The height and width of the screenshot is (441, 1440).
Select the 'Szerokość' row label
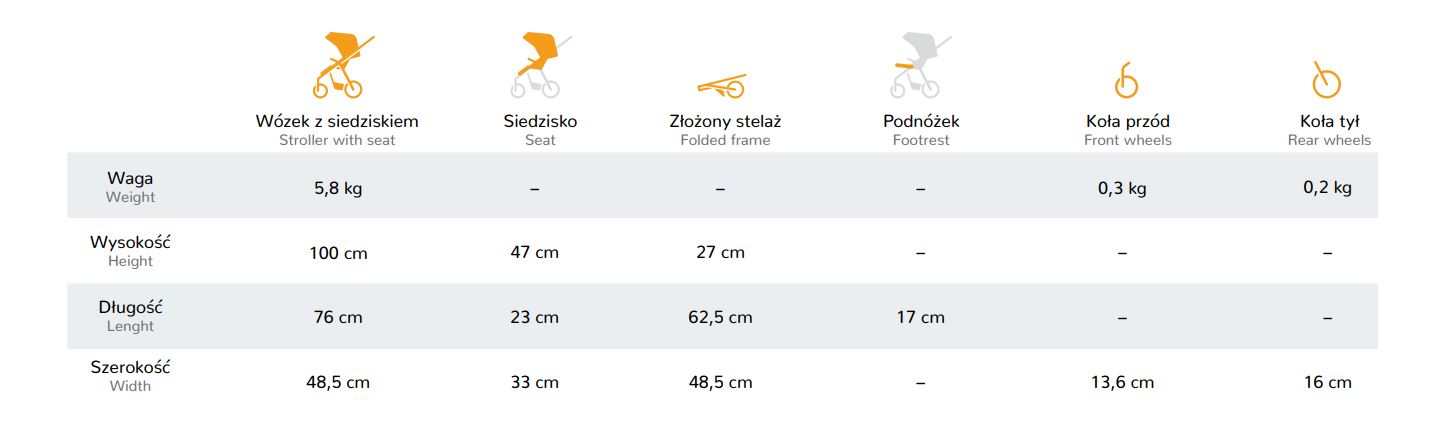130,367
